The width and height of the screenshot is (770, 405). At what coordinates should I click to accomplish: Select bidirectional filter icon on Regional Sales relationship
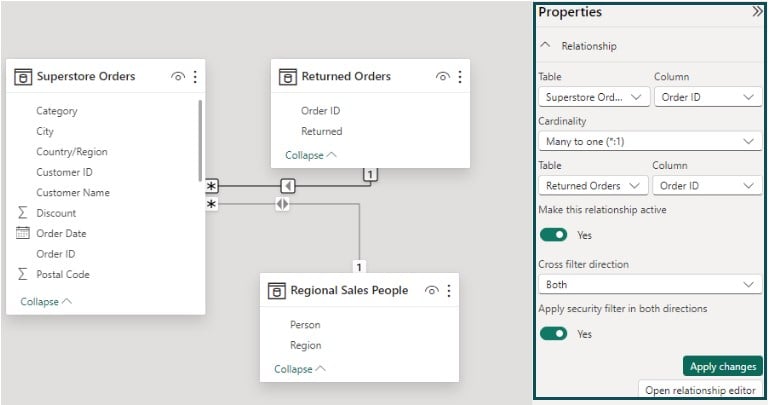tap(282, 204)
